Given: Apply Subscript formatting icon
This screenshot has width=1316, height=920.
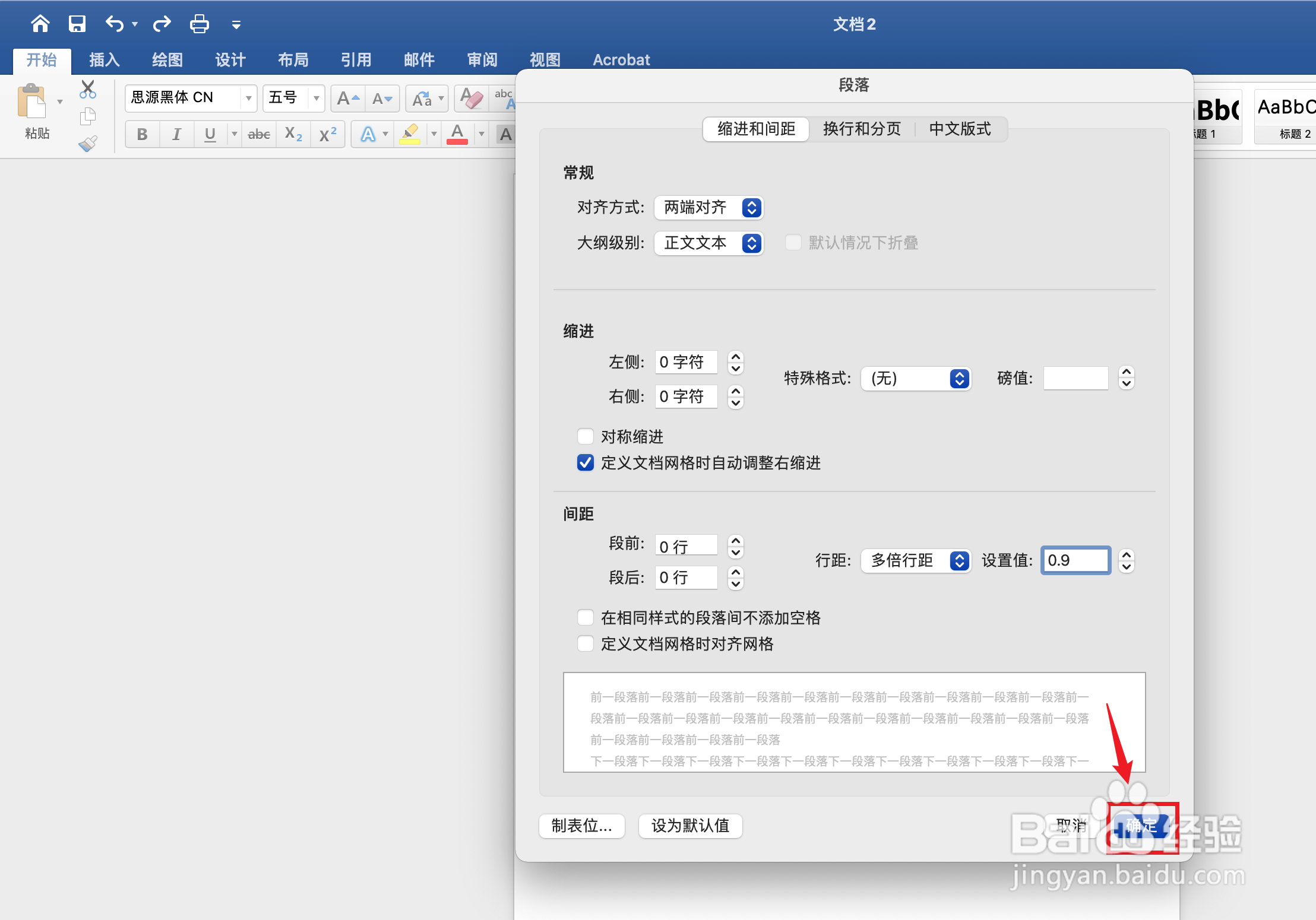Looking at the screenshot, I should click(x=293, y=134).
